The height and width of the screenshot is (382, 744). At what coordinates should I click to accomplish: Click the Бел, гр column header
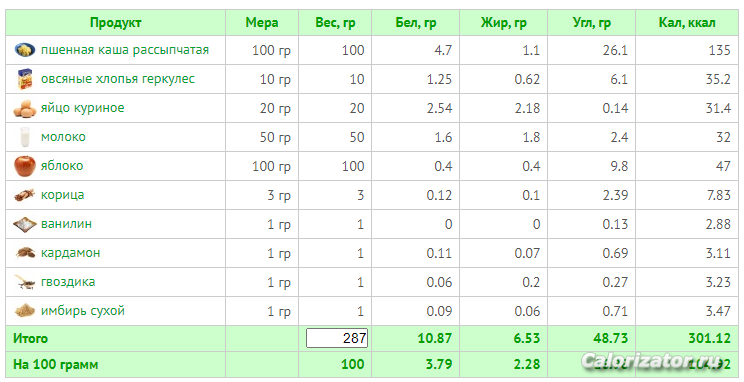tap(416, 22)
